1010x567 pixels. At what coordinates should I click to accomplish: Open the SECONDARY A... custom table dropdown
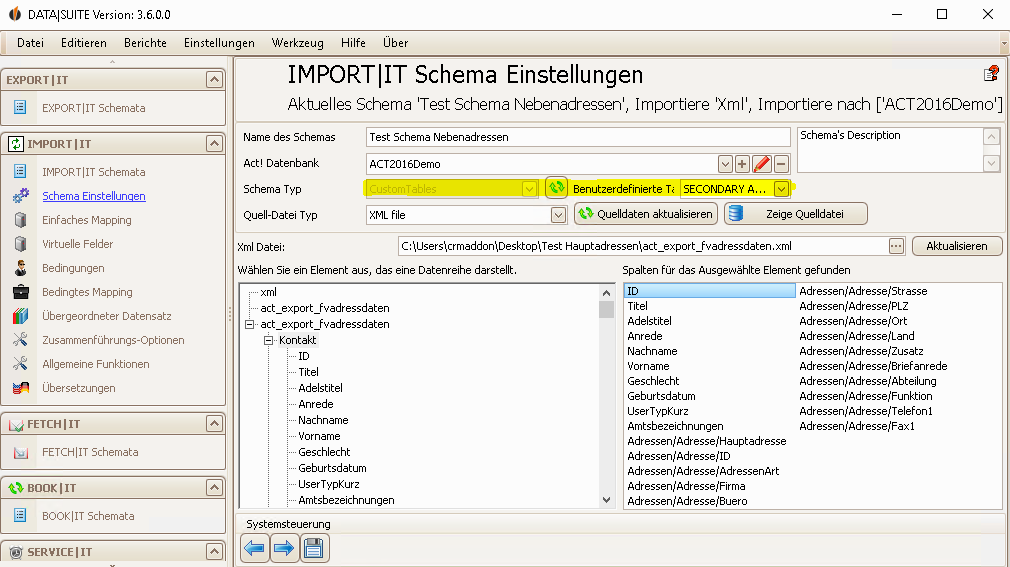coord(781,189)
